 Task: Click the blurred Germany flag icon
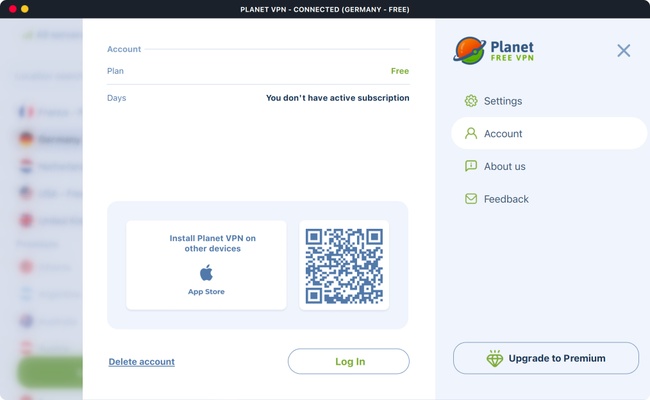[26, 139]
